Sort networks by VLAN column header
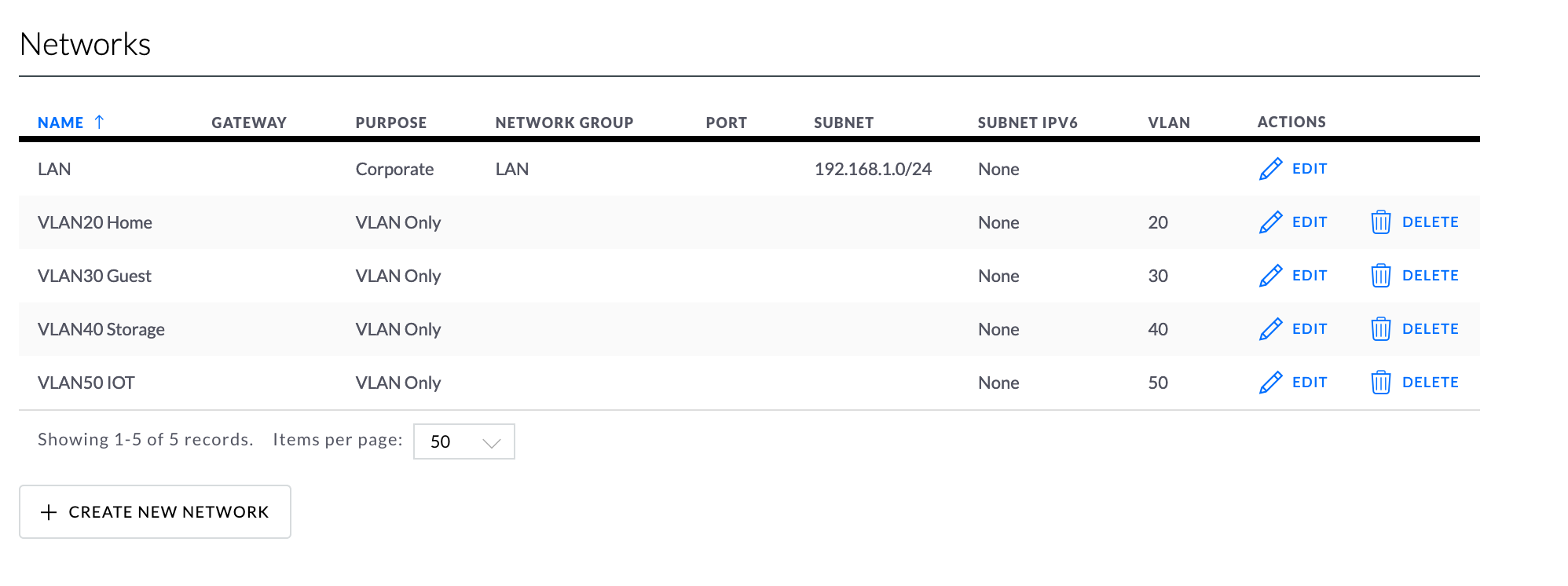 click(x=1169, y=123)
